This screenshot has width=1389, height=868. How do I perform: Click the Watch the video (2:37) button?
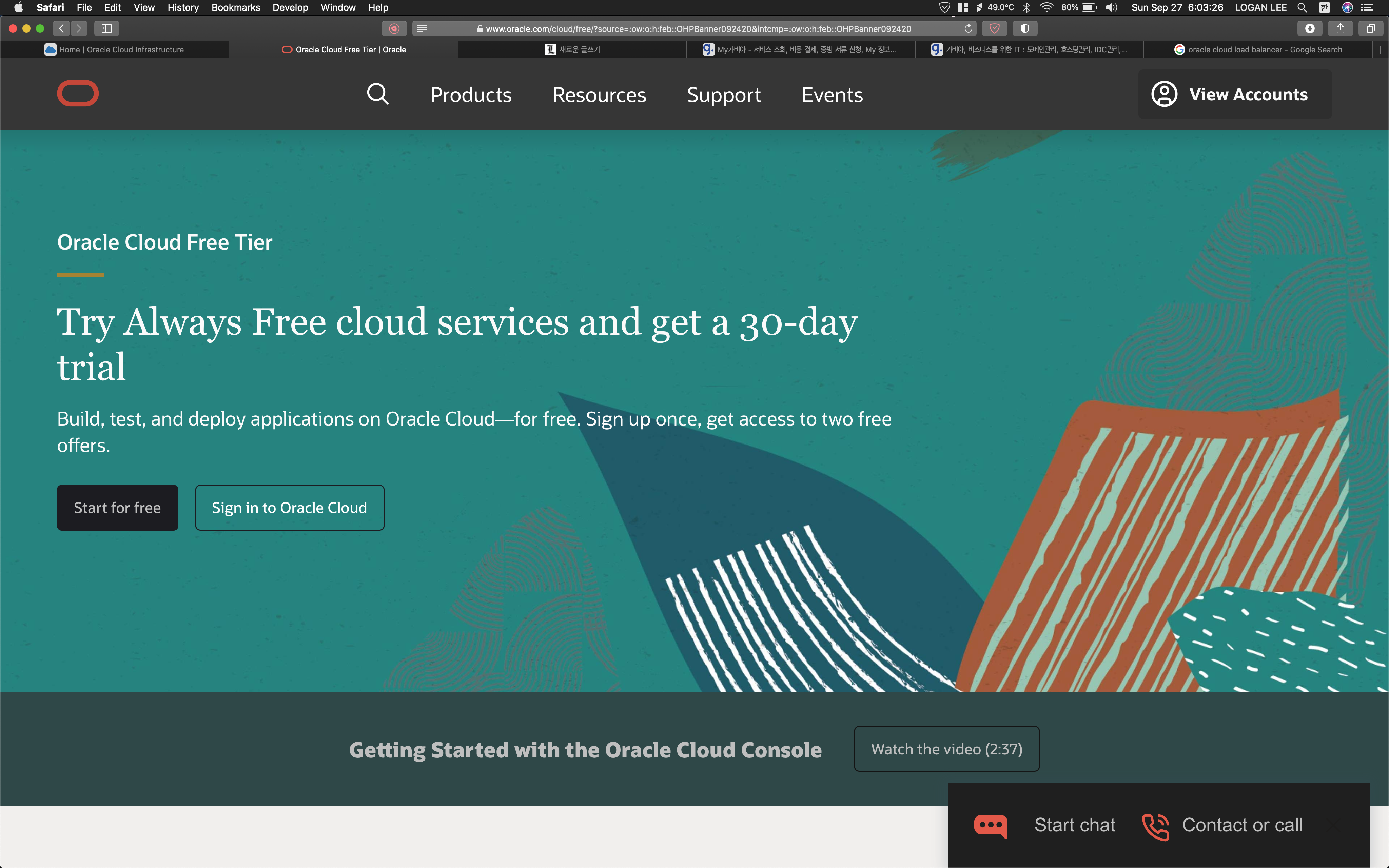click(946, 749)
